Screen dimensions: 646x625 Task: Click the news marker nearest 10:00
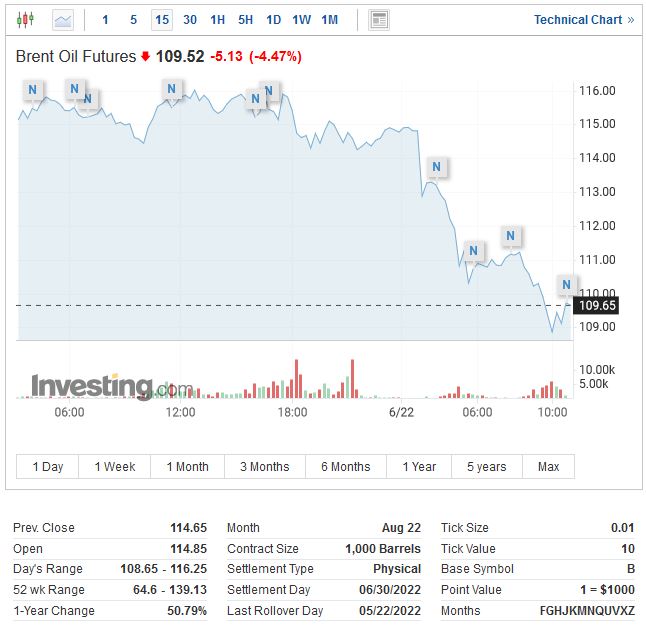[566, 284]
